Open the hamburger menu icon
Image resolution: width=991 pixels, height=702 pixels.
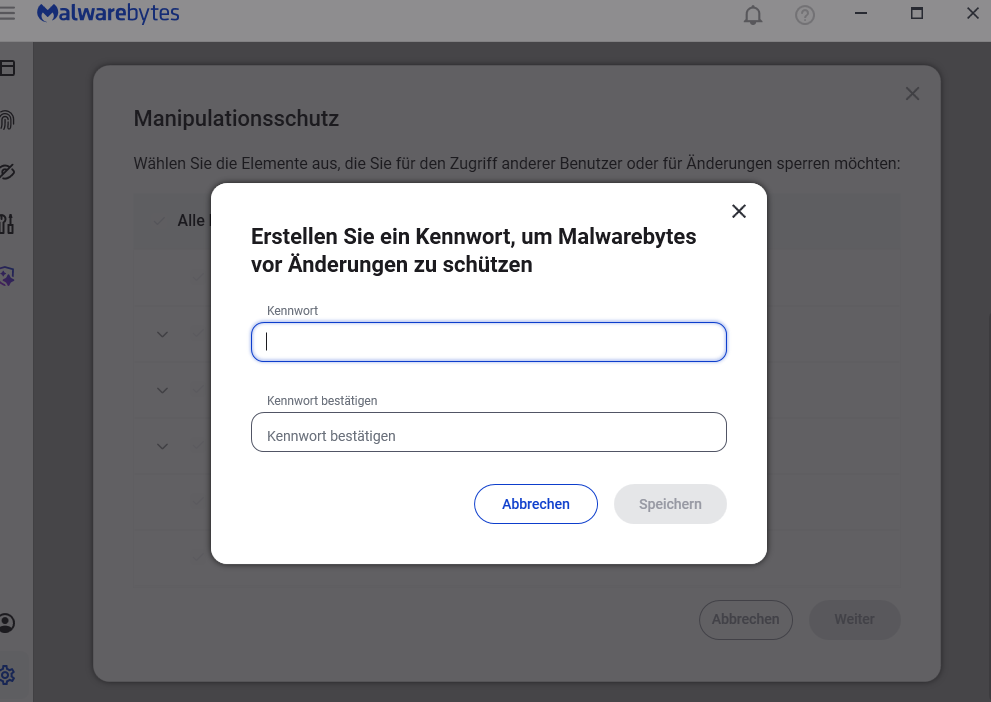click(7, 13)
